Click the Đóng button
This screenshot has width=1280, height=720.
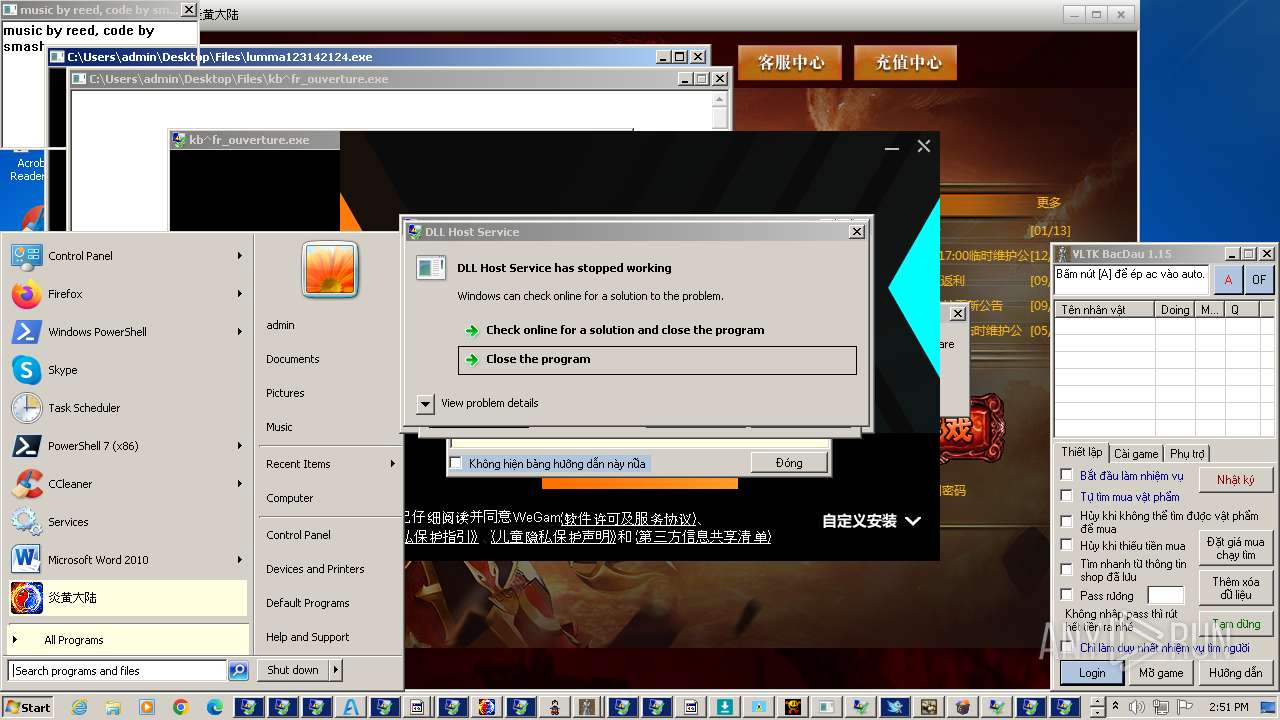tap(789, 463)
